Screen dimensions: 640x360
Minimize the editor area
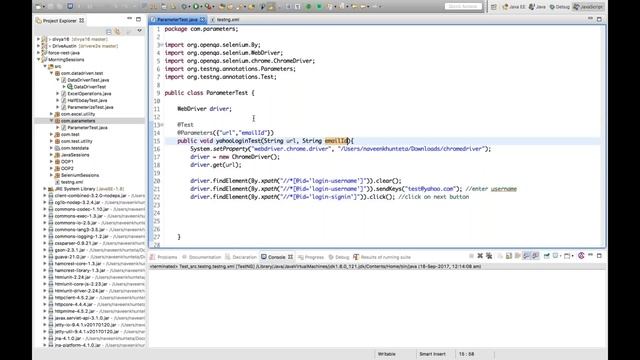click(x=590, y=19)
